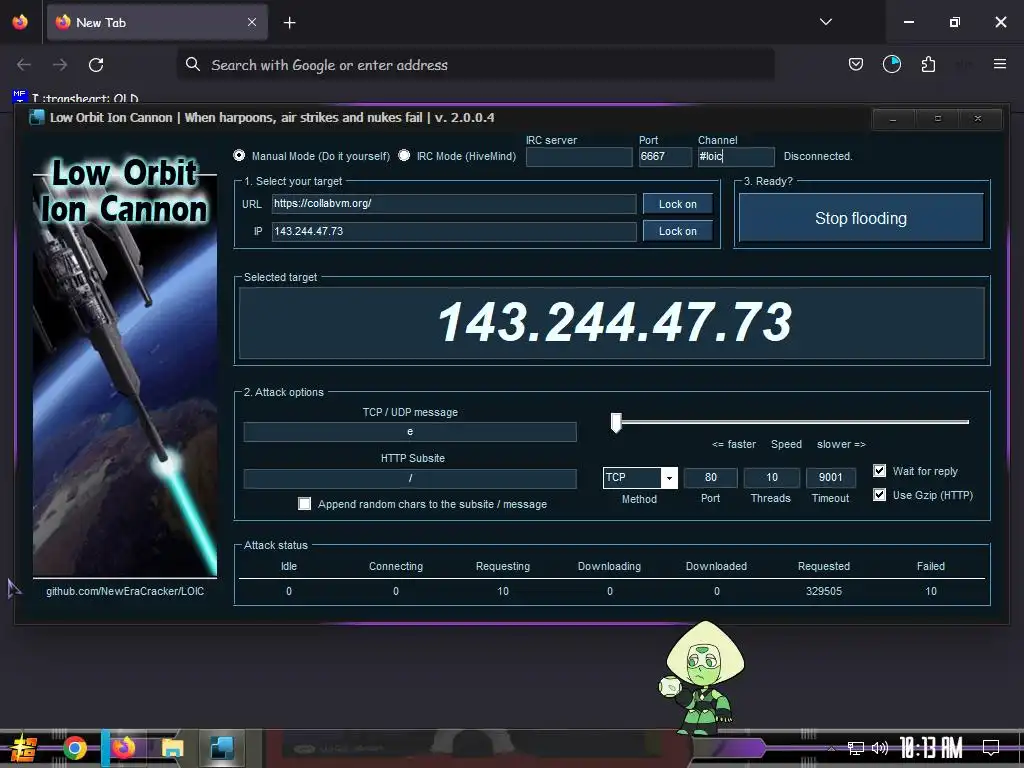This screenshot has width=1024, height=768.
Task: Open the Firefox hamburger application menu
Action: coord(999,64)
